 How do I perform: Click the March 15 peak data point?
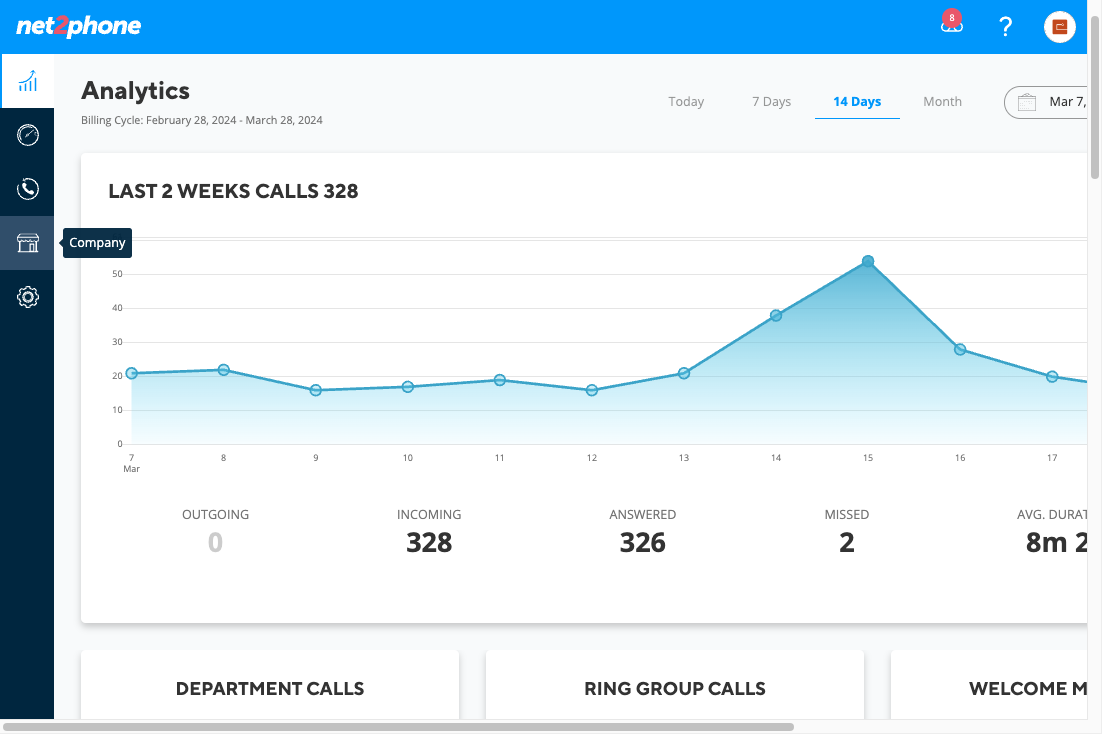868,262
